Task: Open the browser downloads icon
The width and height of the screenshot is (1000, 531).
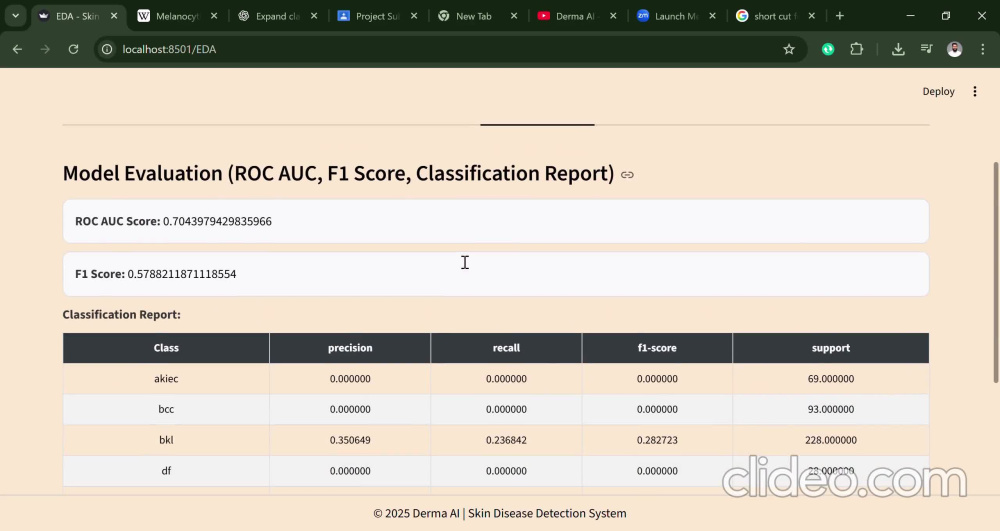Action: (898, 49)
